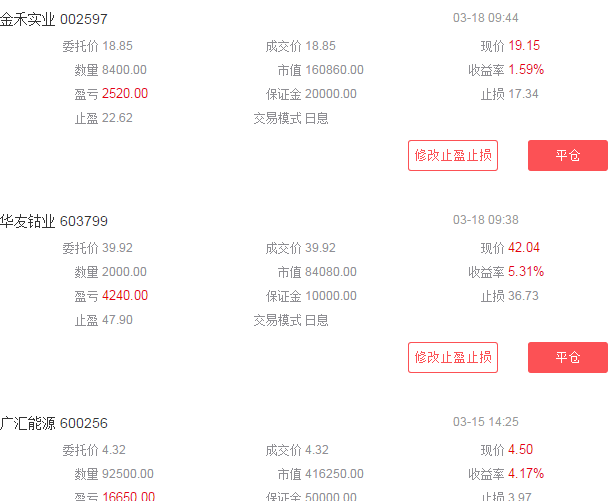Open the 华友钴业 603799 position title
This screenshot has width=612, height=501.
pos(54,221)
